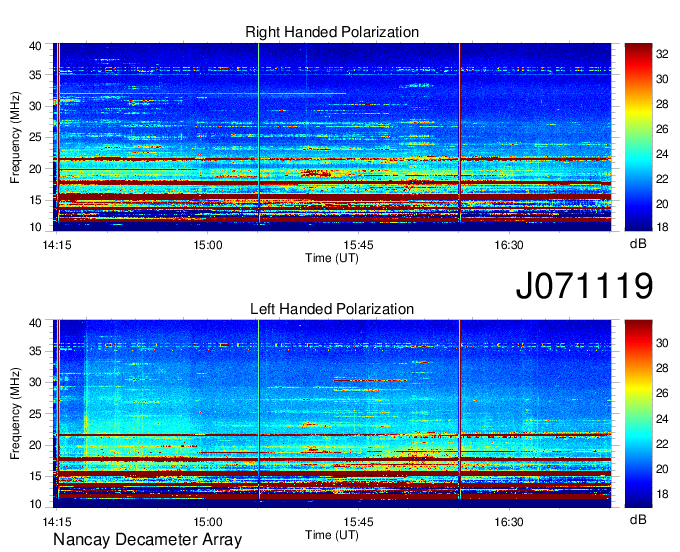Click the dB unit label under bottom color bar
The width and height of the screenshot is (680, 552).
(638, 519)
